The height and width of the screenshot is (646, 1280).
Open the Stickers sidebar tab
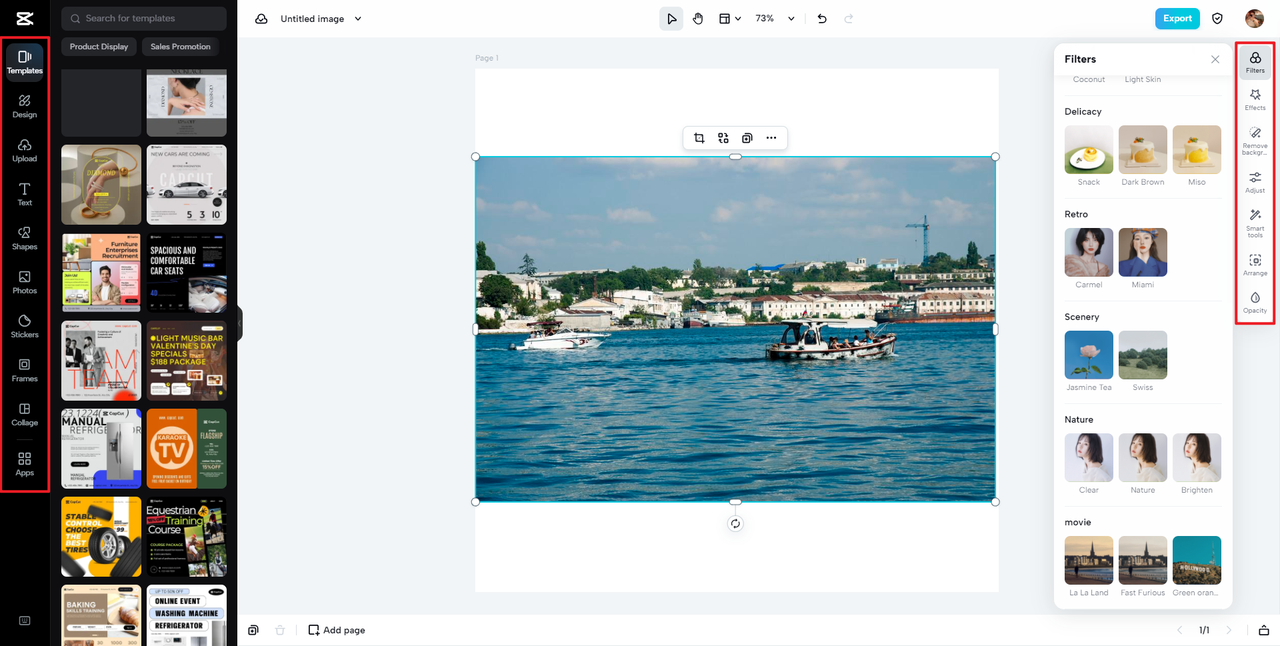pyautogui.click(x=24, y=326)
